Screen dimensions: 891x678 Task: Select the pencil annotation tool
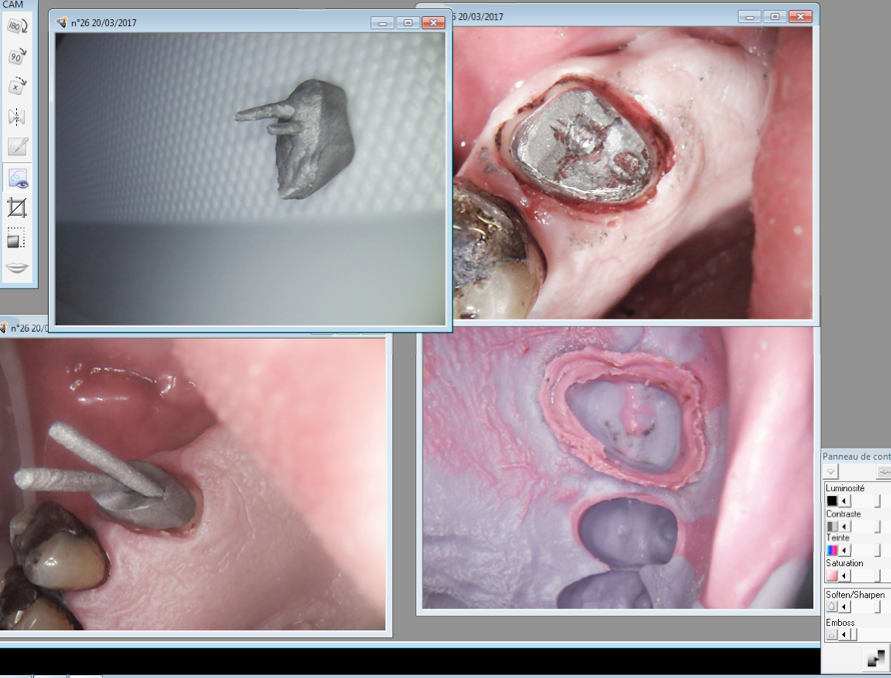18,147
